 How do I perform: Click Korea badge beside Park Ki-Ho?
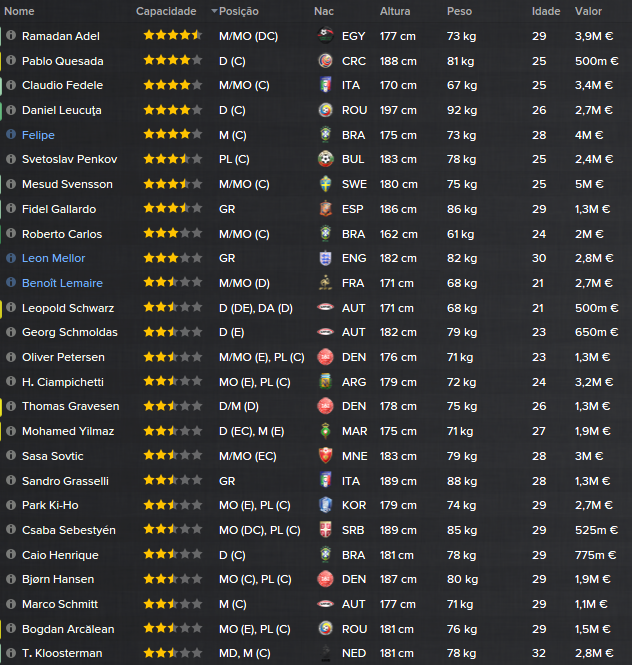325,505
